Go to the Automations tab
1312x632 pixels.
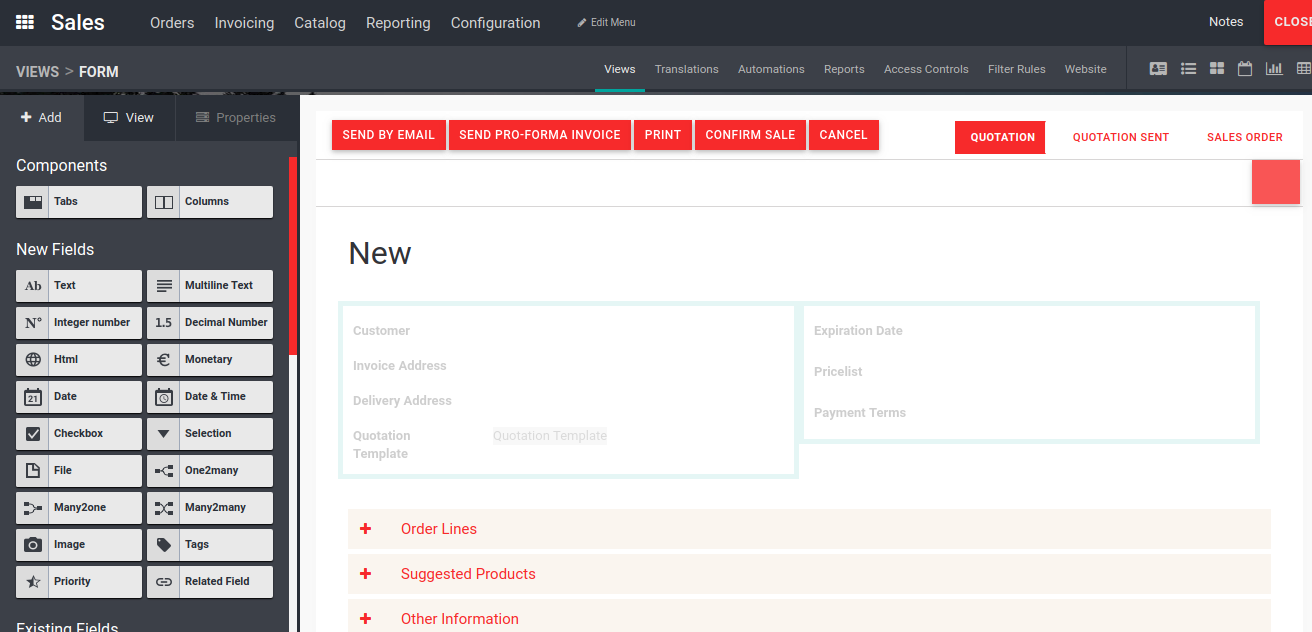(x=771, y=69)
